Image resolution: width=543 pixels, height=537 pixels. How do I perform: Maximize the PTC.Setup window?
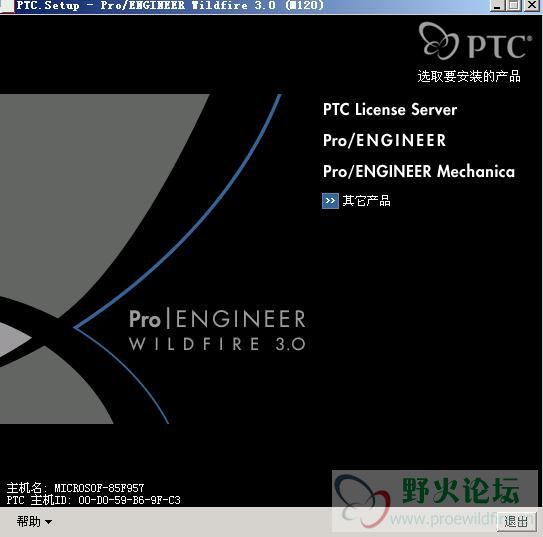[x=514, y=6]
